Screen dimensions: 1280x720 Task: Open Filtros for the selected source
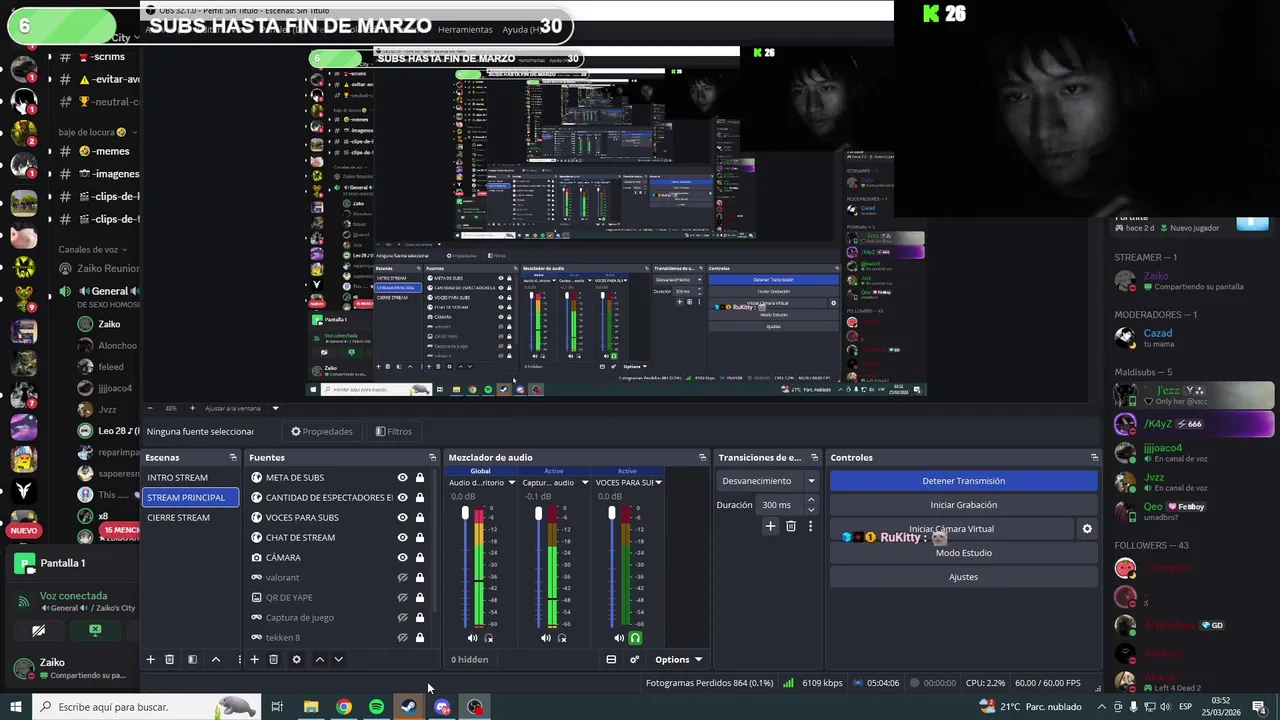pos(393,432)
